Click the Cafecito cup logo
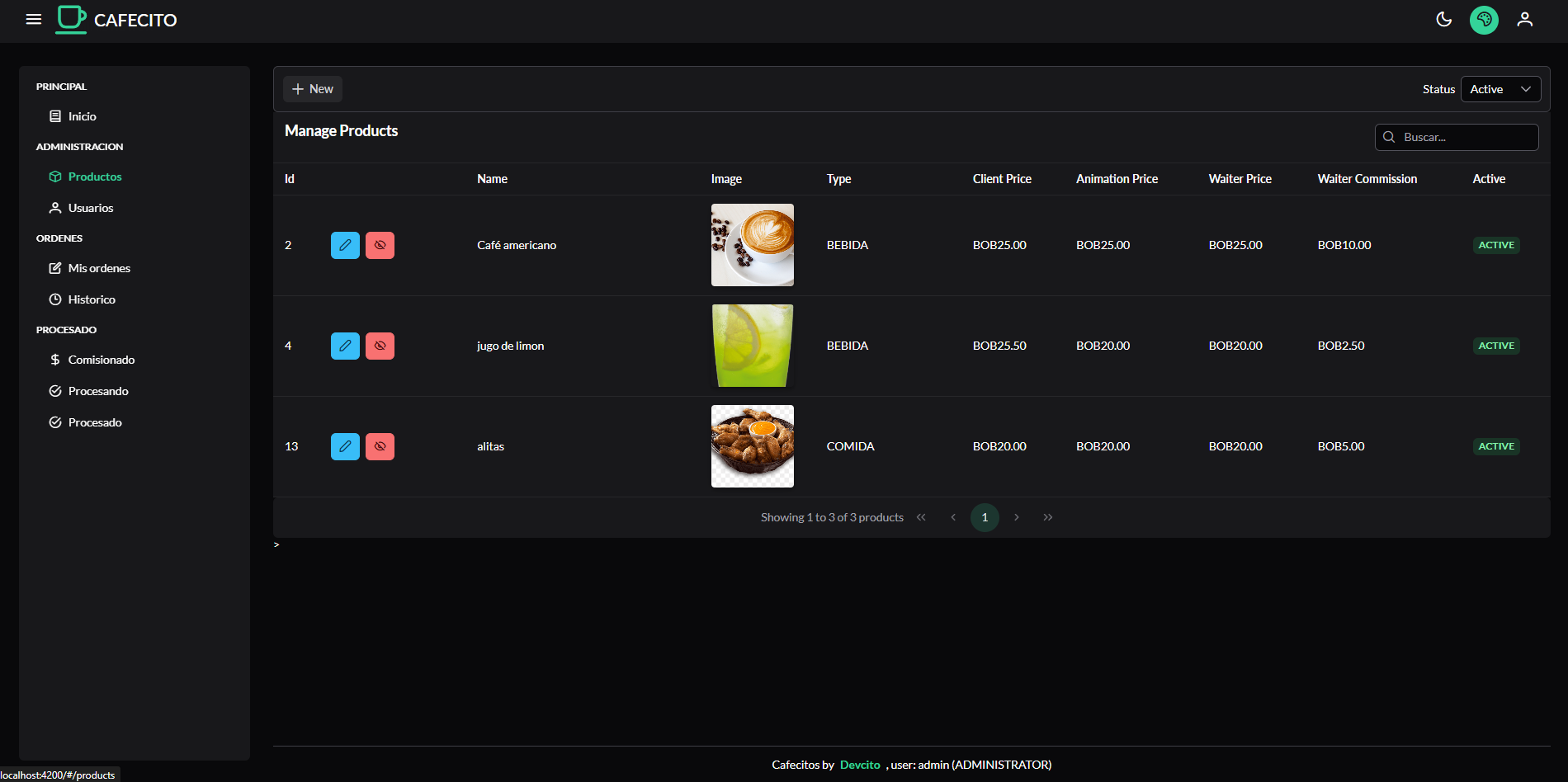Screen dimensions: 1568x782 71,20
